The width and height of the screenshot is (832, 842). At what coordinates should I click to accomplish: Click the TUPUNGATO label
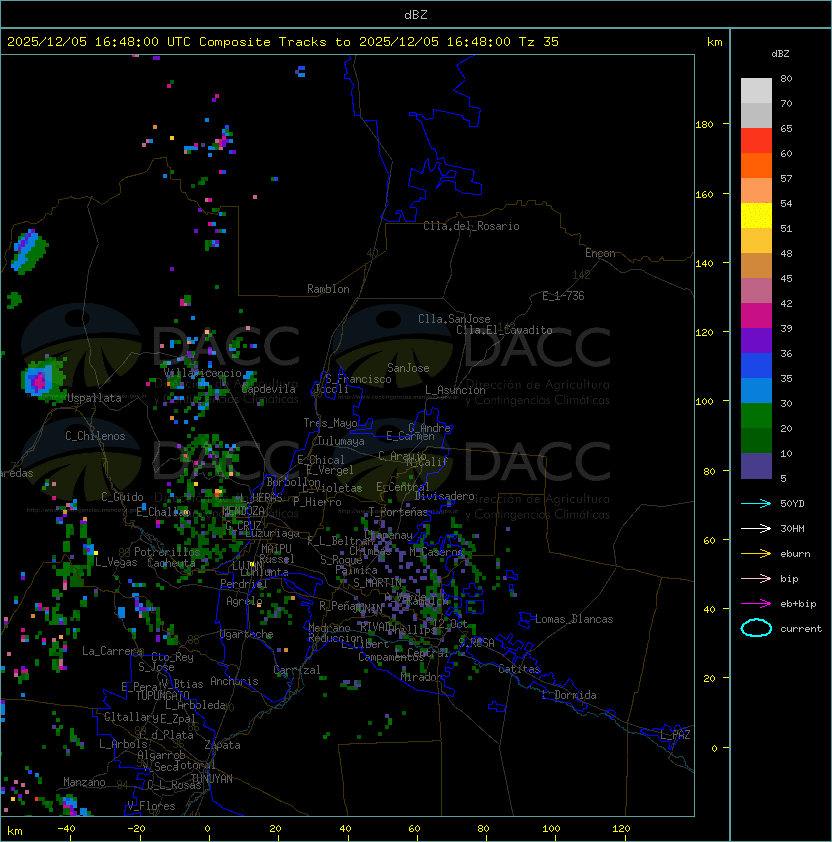click(x=162, y=696)
